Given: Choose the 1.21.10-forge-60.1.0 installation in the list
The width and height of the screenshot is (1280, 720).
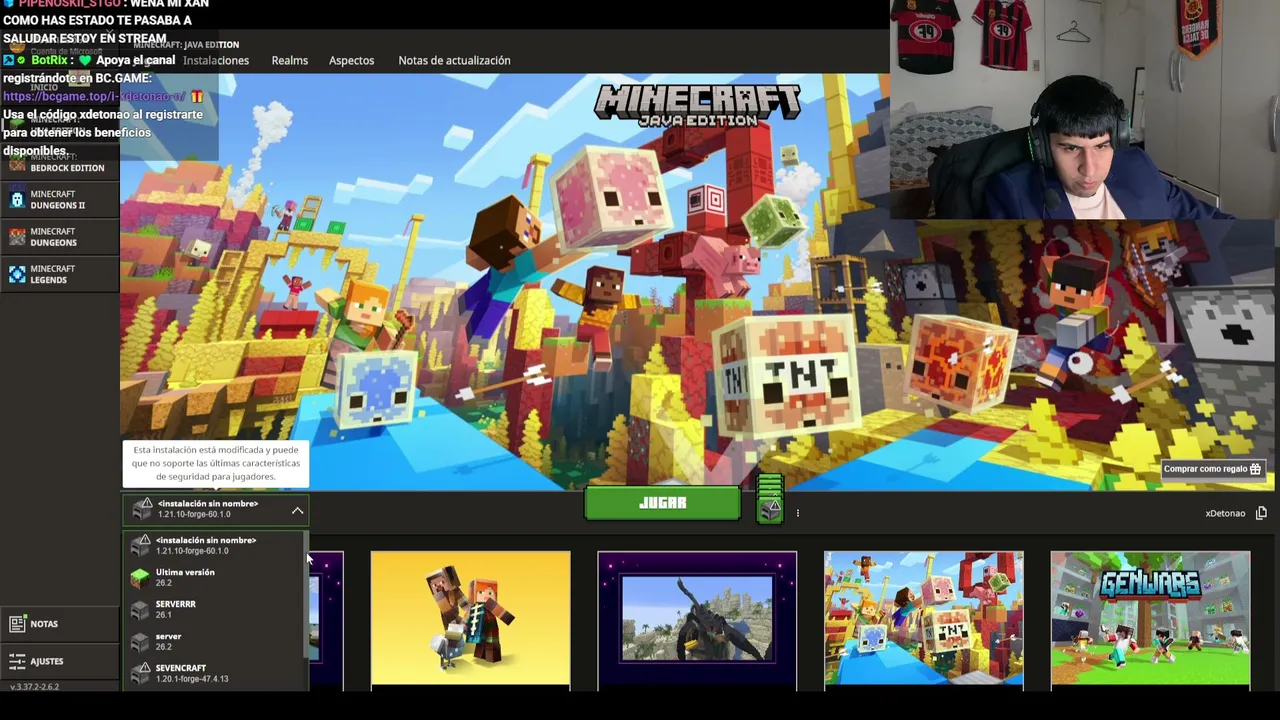Looking at the screenshot, I should click(215, 546).
